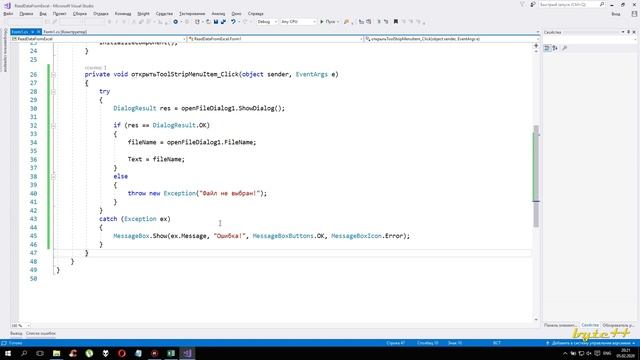Collapse the try block outlining marker
The image size is (640, 360).
tap(53, 92)
